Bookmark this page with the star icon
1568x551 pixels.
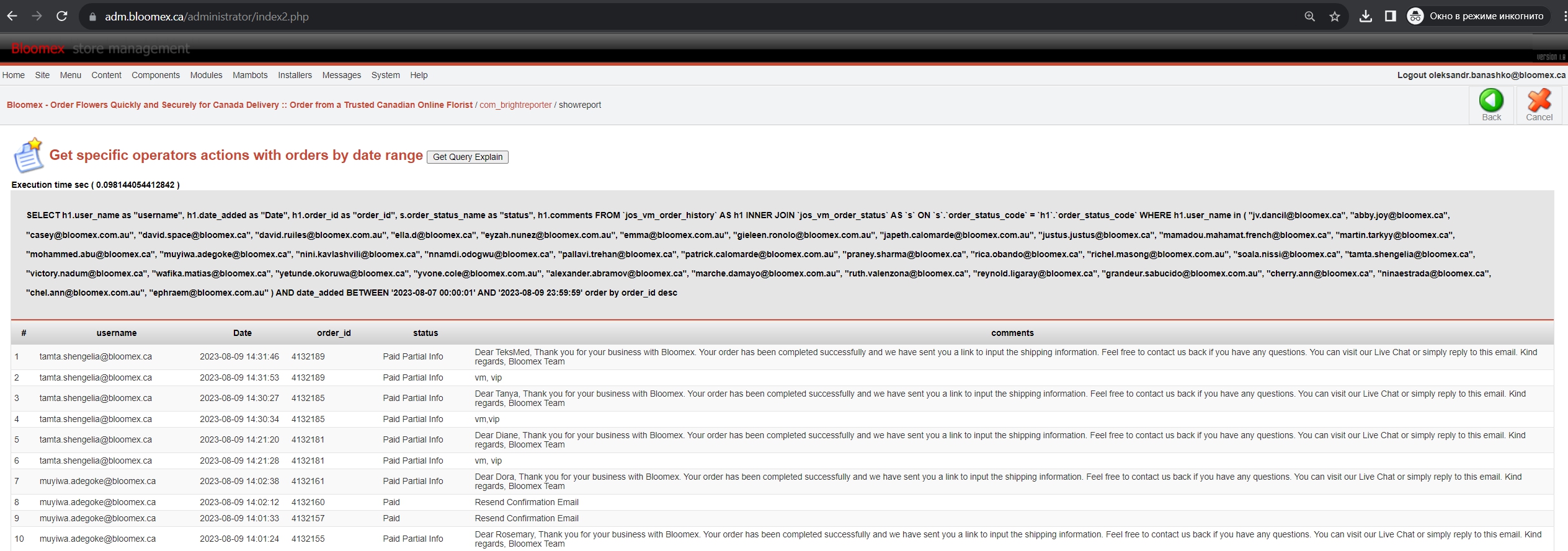click(x=1335, y=17)
